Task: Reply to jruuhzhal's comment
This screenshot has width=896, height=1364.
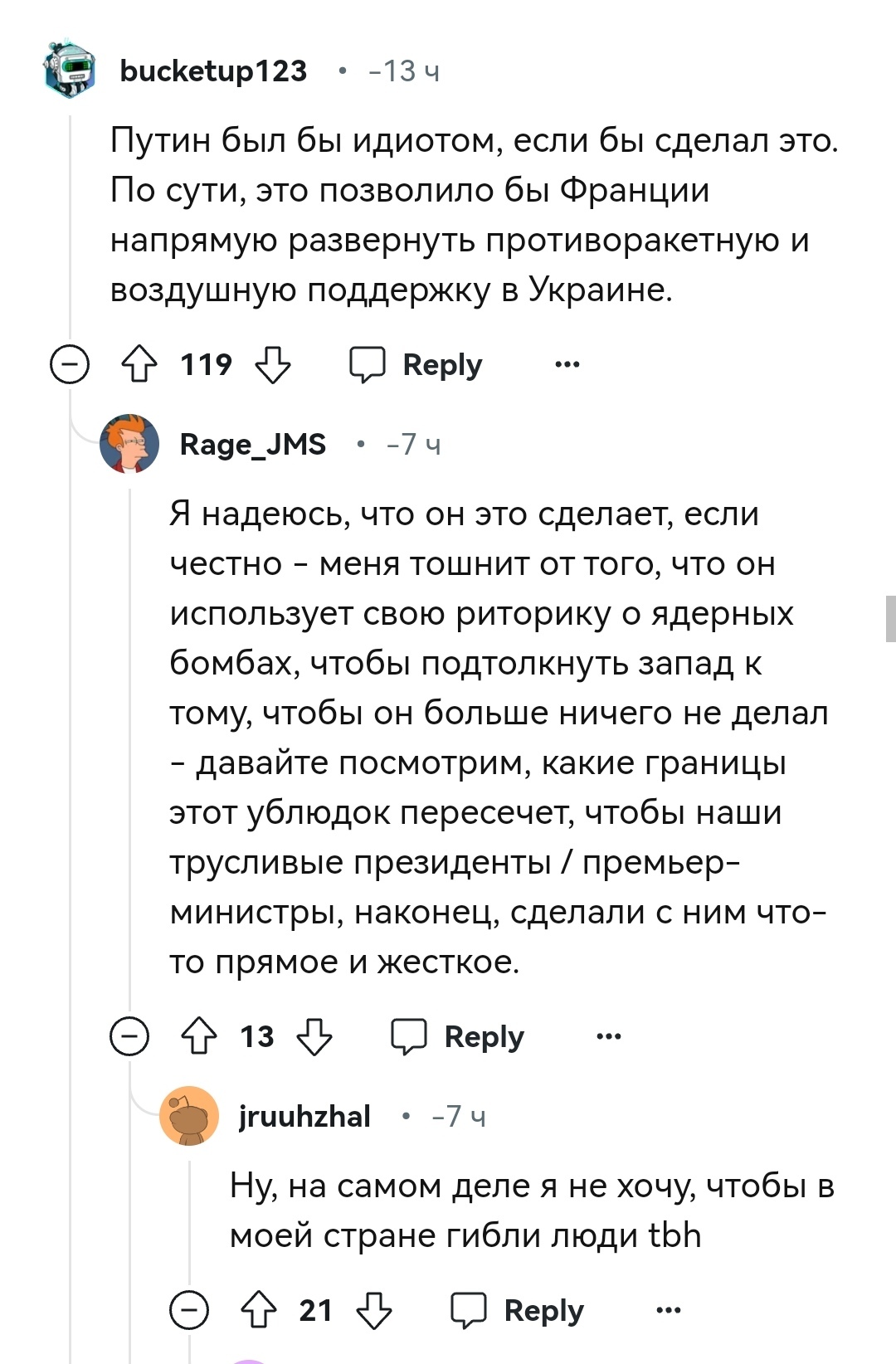Action: point(518,1310)
